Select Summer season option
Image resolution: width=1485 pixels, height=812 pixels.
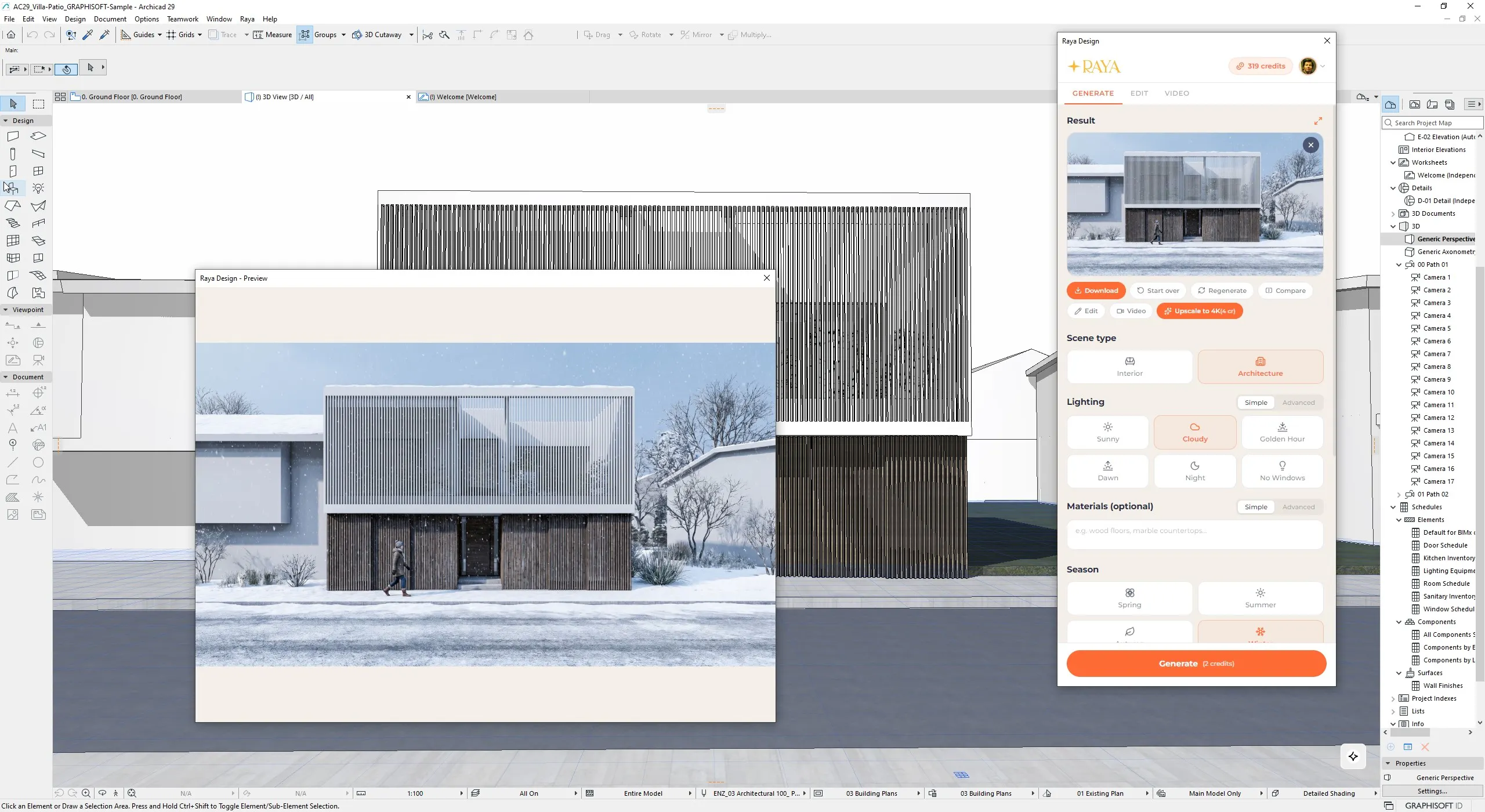(x=1260, y=598)
